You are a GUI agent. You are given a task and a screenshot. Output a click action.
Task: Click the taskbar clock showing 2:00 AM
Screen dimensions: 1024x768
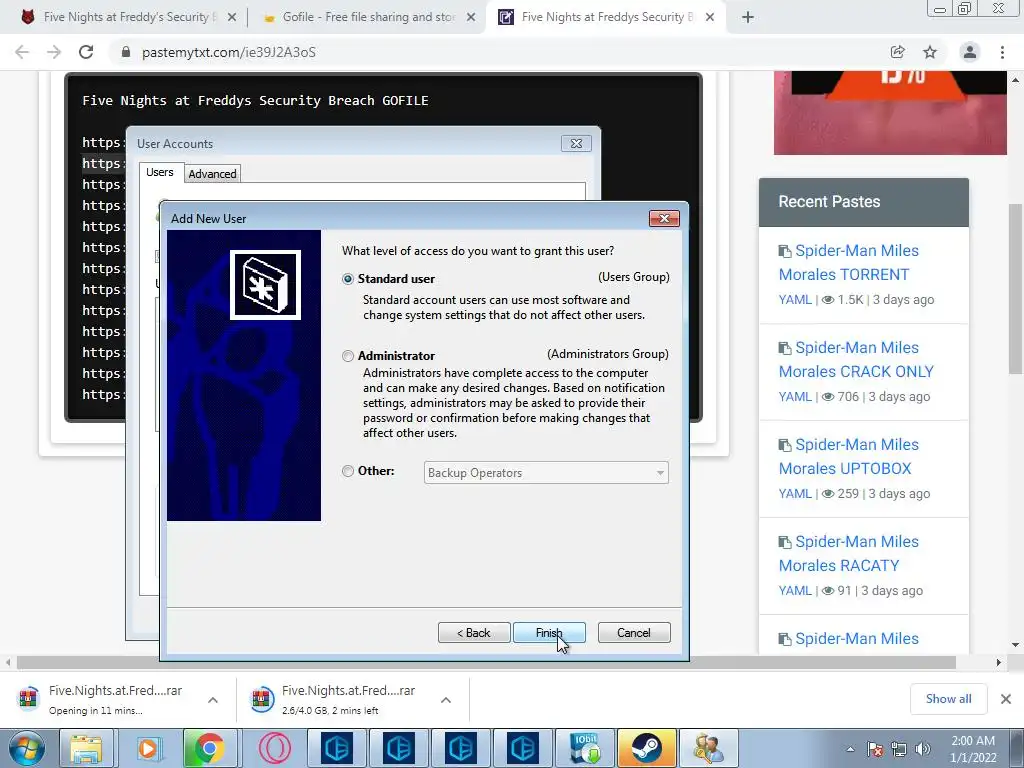[x=973, y=749]
